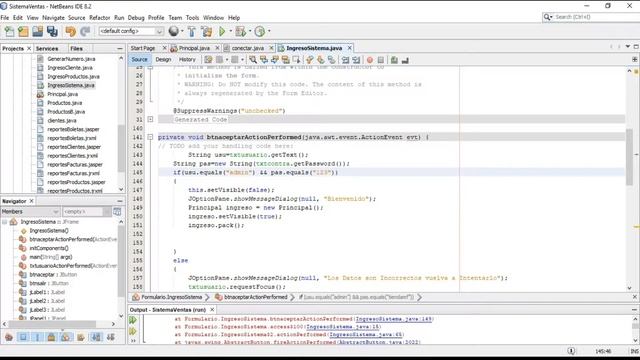Open the default config dropdown
640x360 pixels.
(x=131, y=31)
